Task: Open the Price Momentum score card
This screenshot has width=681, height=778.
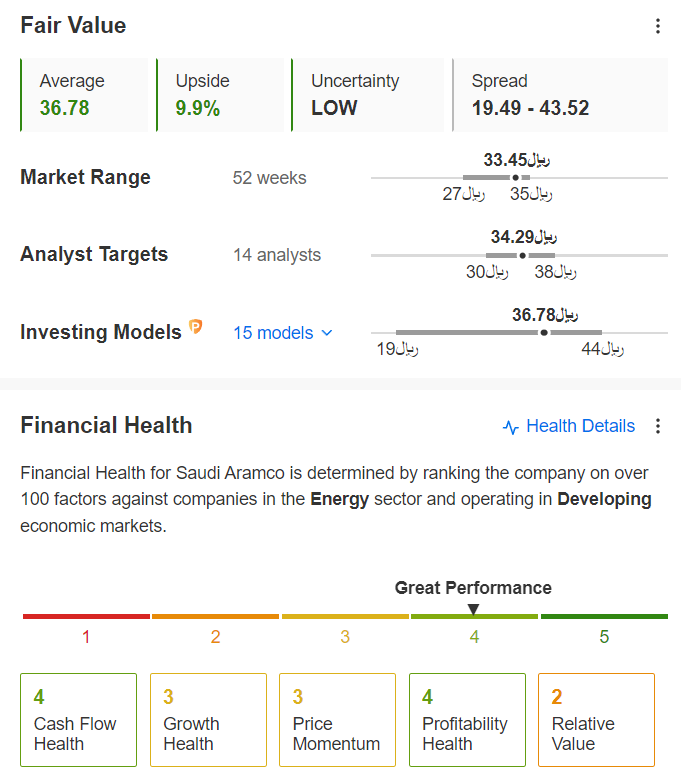Action: tap(338, 719)
